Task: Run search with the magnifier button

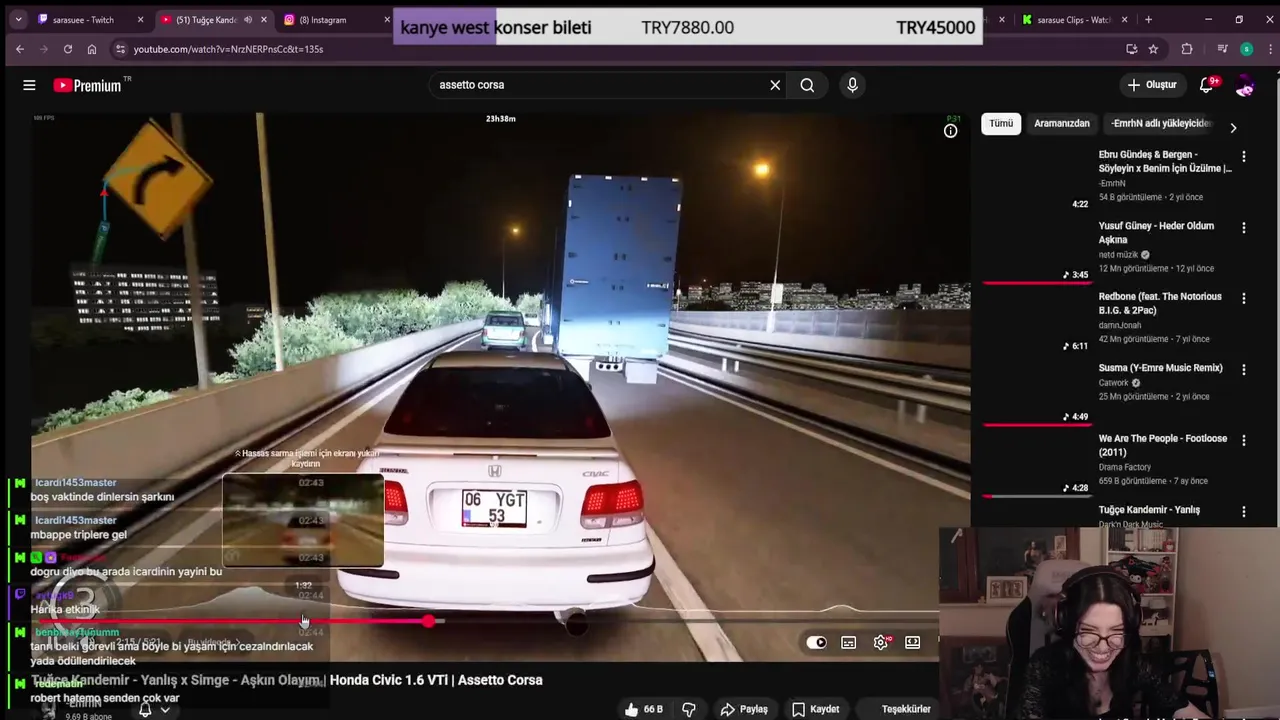Action: point(807,85)
